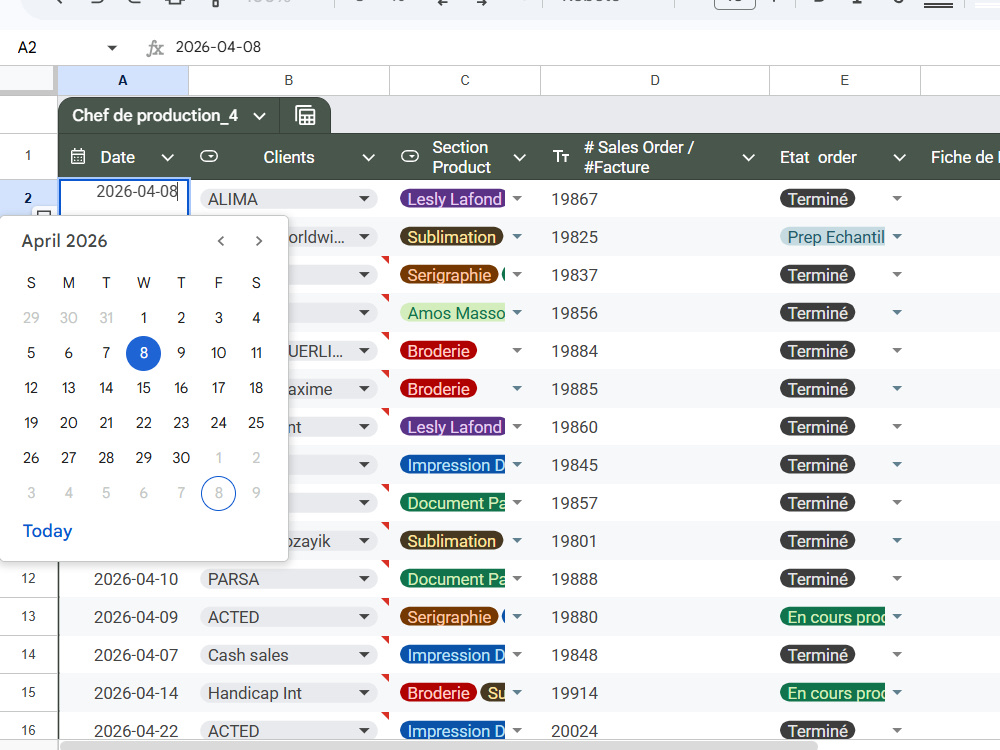This screenshot has width=1000, height=750.
Task: Open the Clients column dropdown arrow
Action: coord(369,158)
